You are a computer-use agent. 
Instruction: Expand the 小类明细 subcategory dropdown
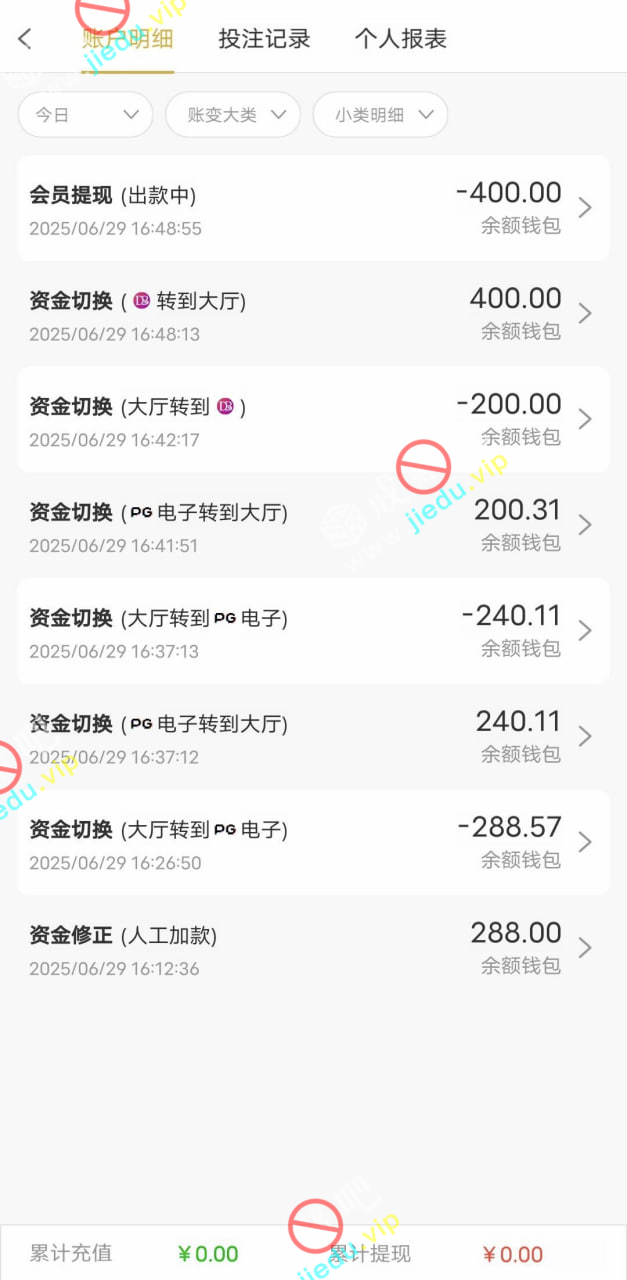point(380,115)
